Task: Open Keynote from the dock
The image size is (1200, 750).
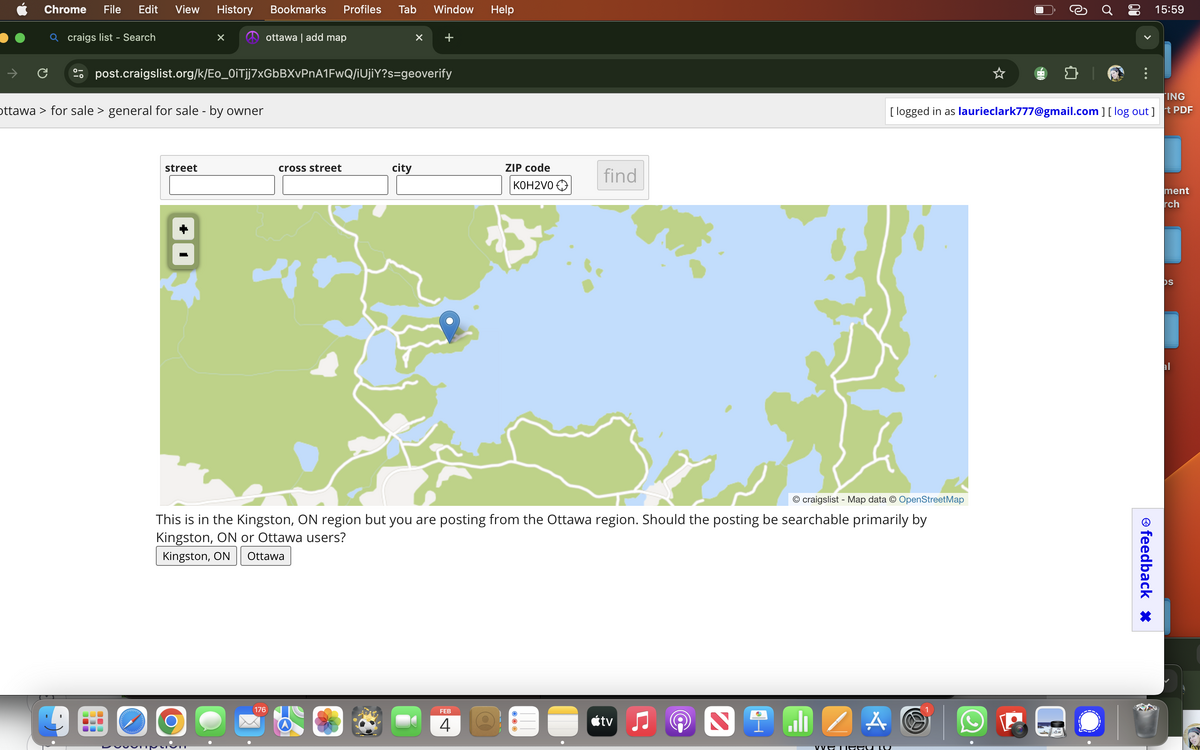Action: [x=758, y=721]
